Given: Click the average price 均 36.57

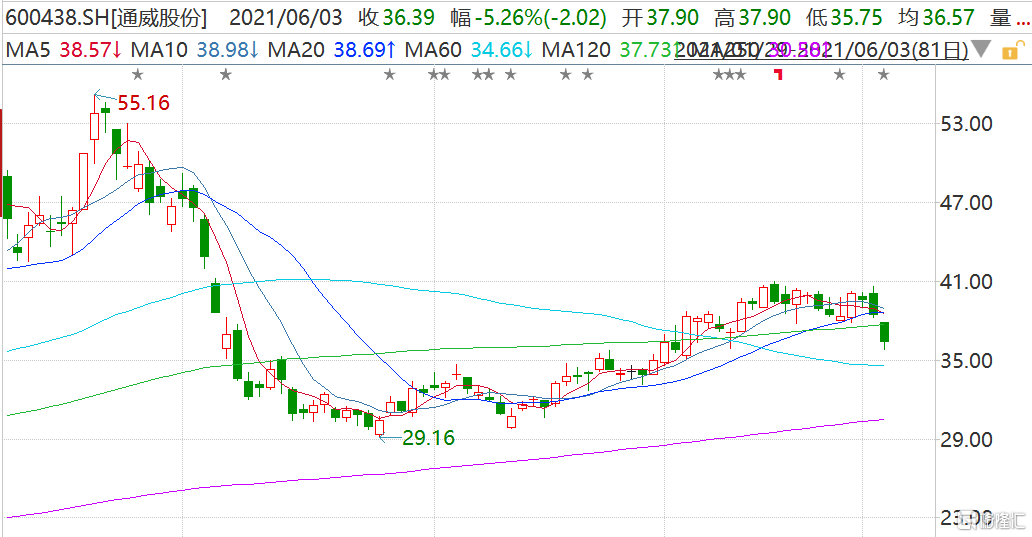Looking at the screenshot, I should pyautogui.click(x=937, y=18).
